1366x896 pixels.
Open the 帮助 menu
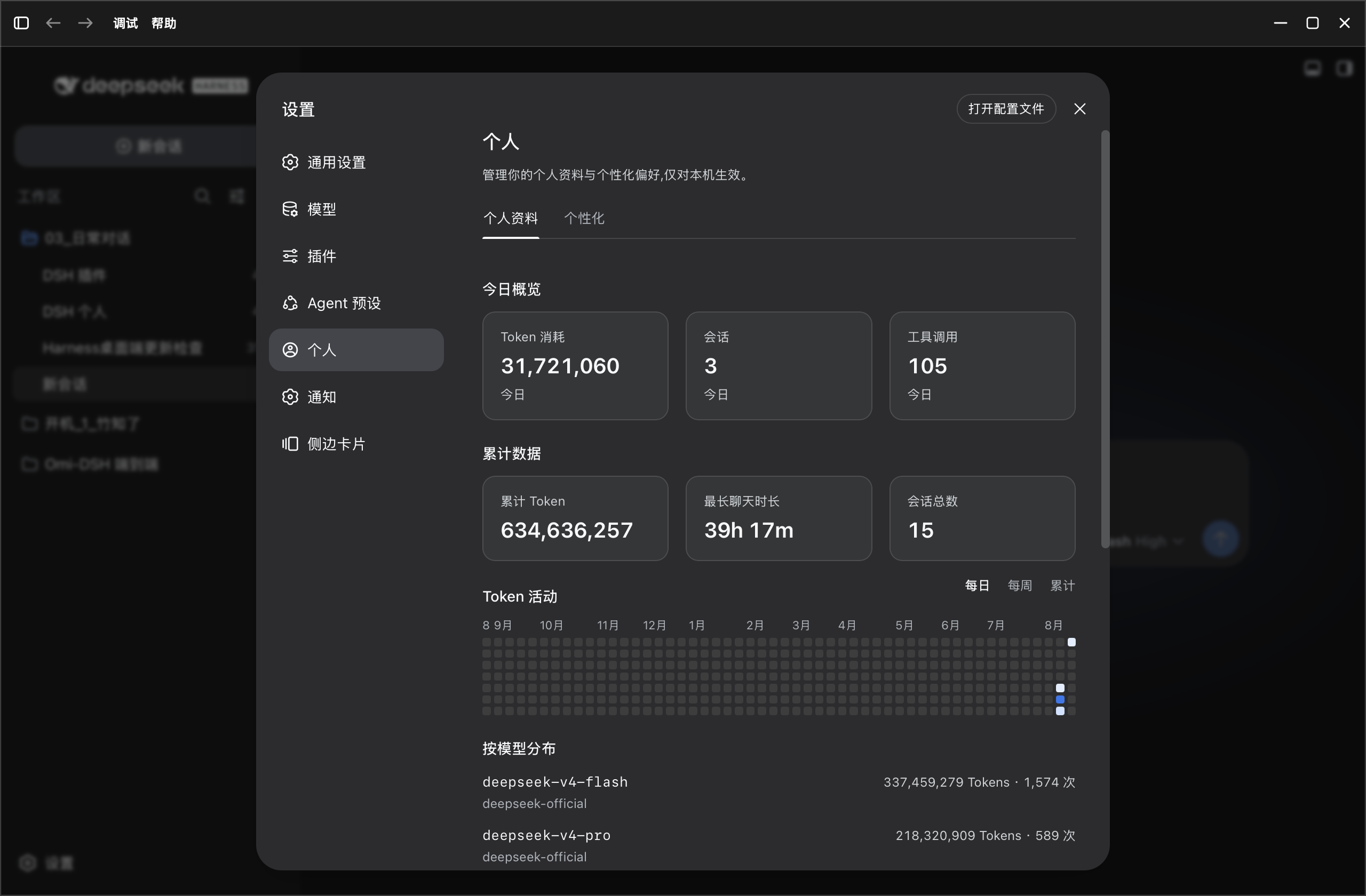click(x=164, y=23)
